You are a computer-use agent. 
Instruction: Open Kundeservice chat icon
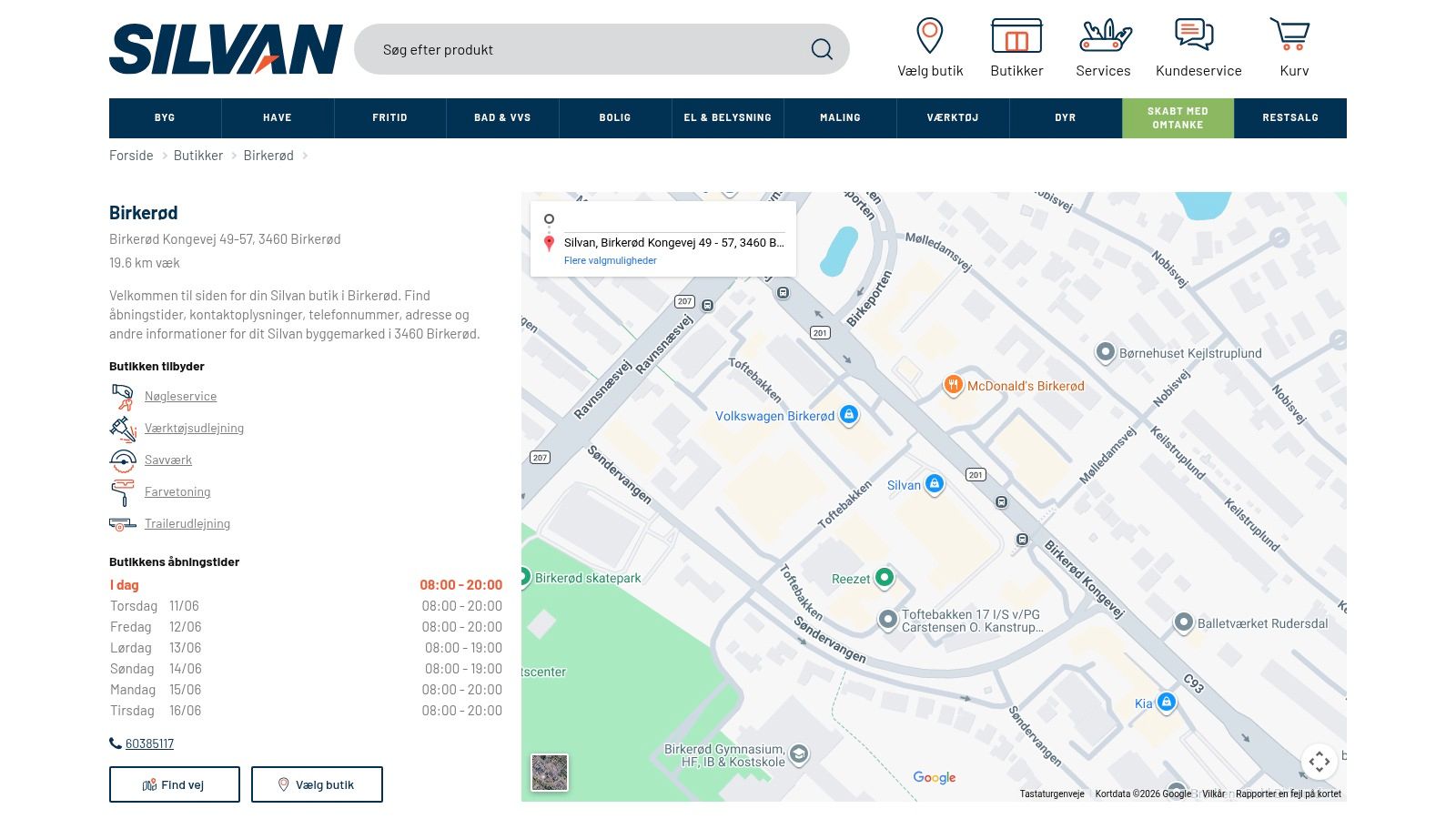1194,35
